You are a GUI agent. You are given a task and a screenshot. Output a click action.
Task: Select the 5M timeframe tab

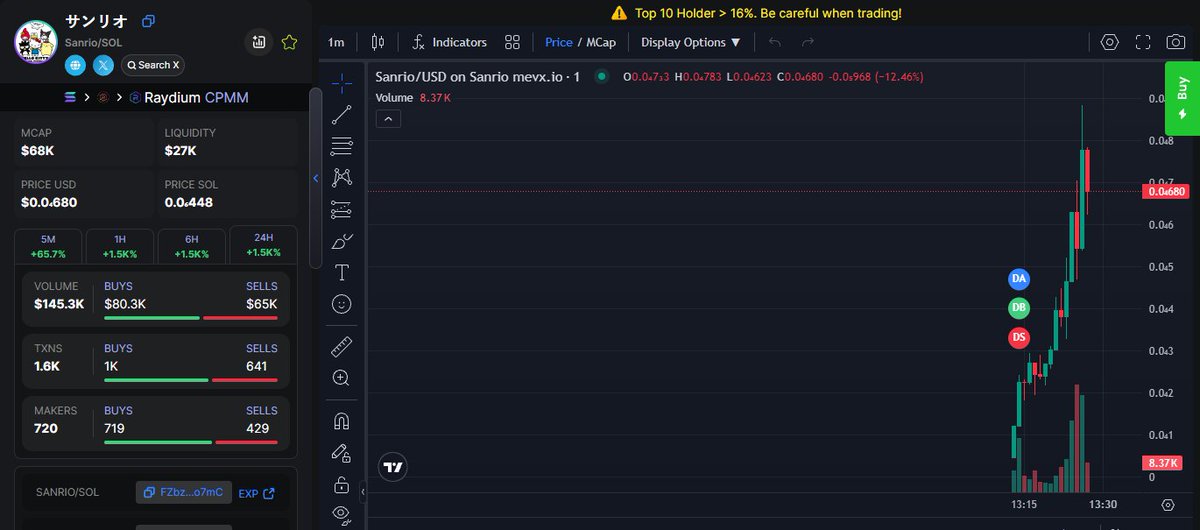point(48,247)
